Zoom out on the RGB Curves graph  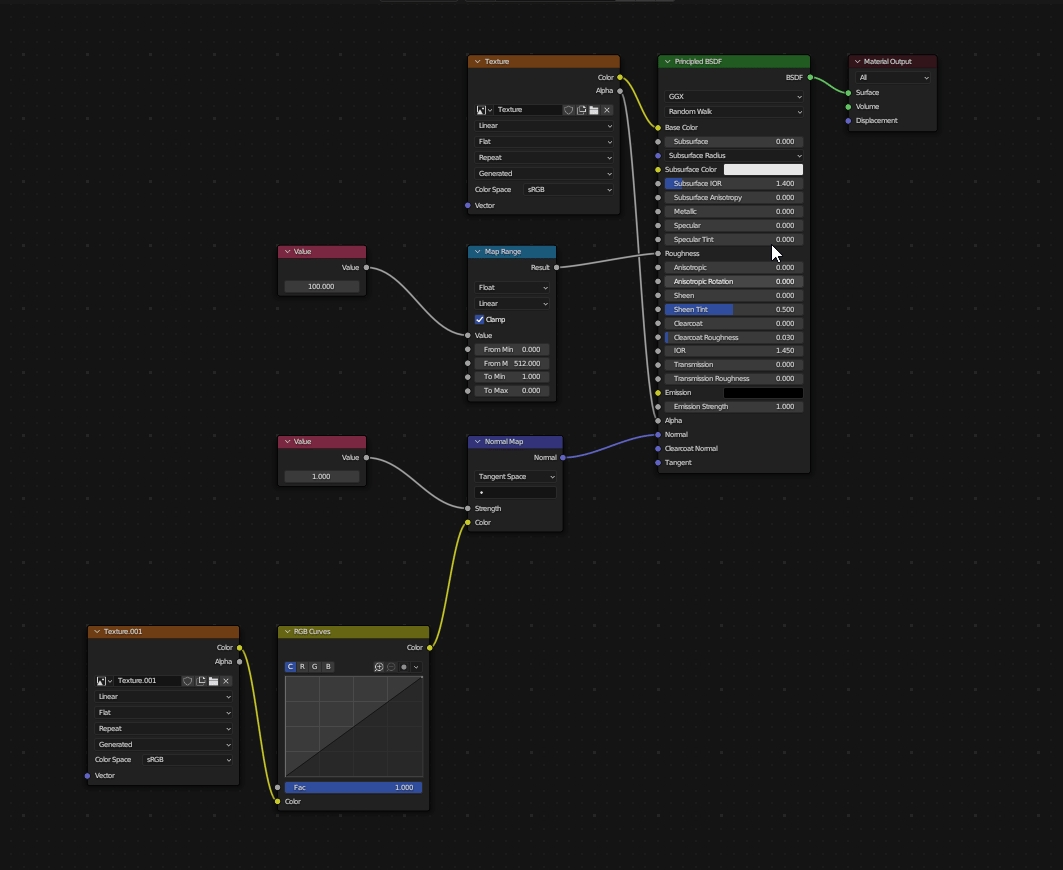pos(391,667)
